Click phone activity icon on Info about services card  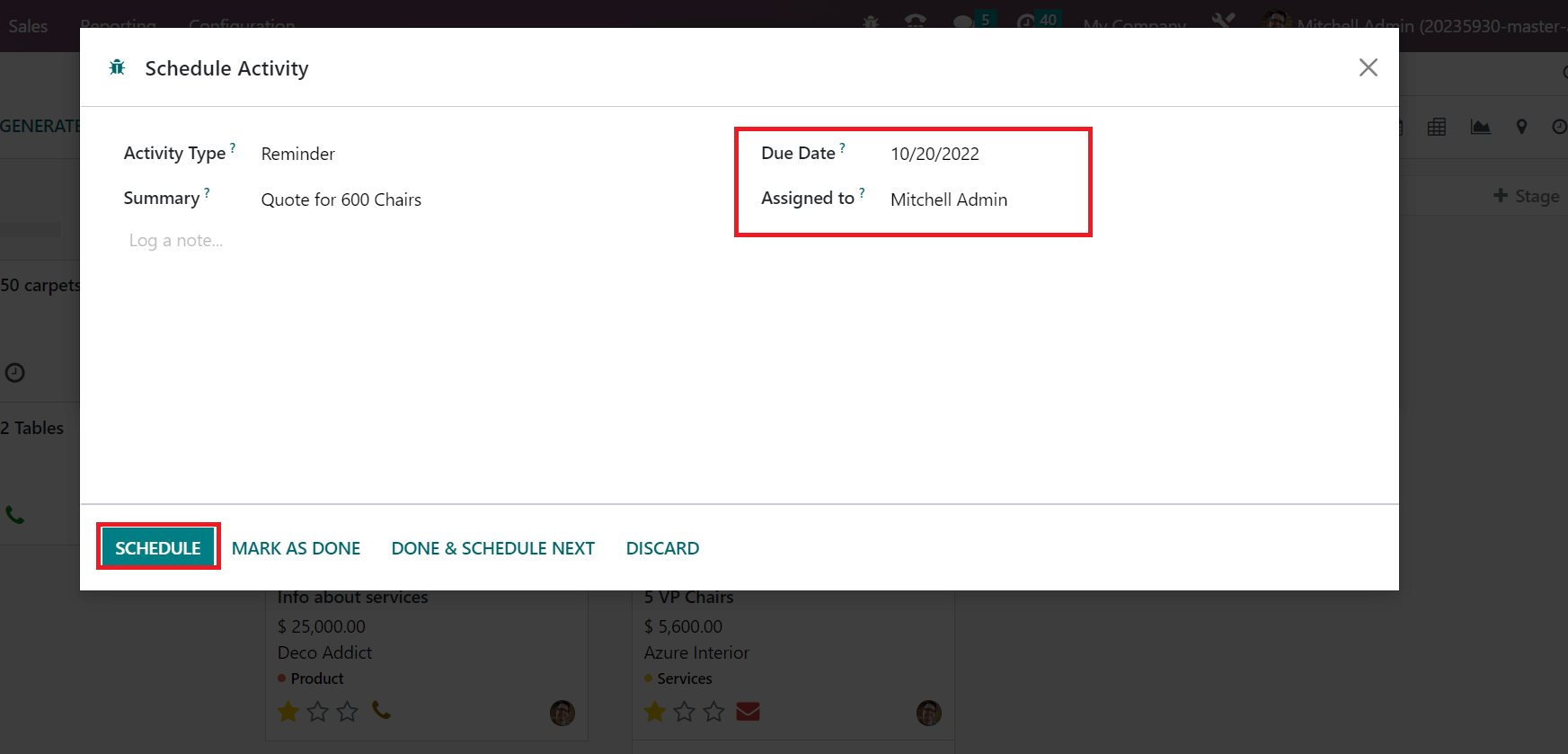tap(381, 711)
